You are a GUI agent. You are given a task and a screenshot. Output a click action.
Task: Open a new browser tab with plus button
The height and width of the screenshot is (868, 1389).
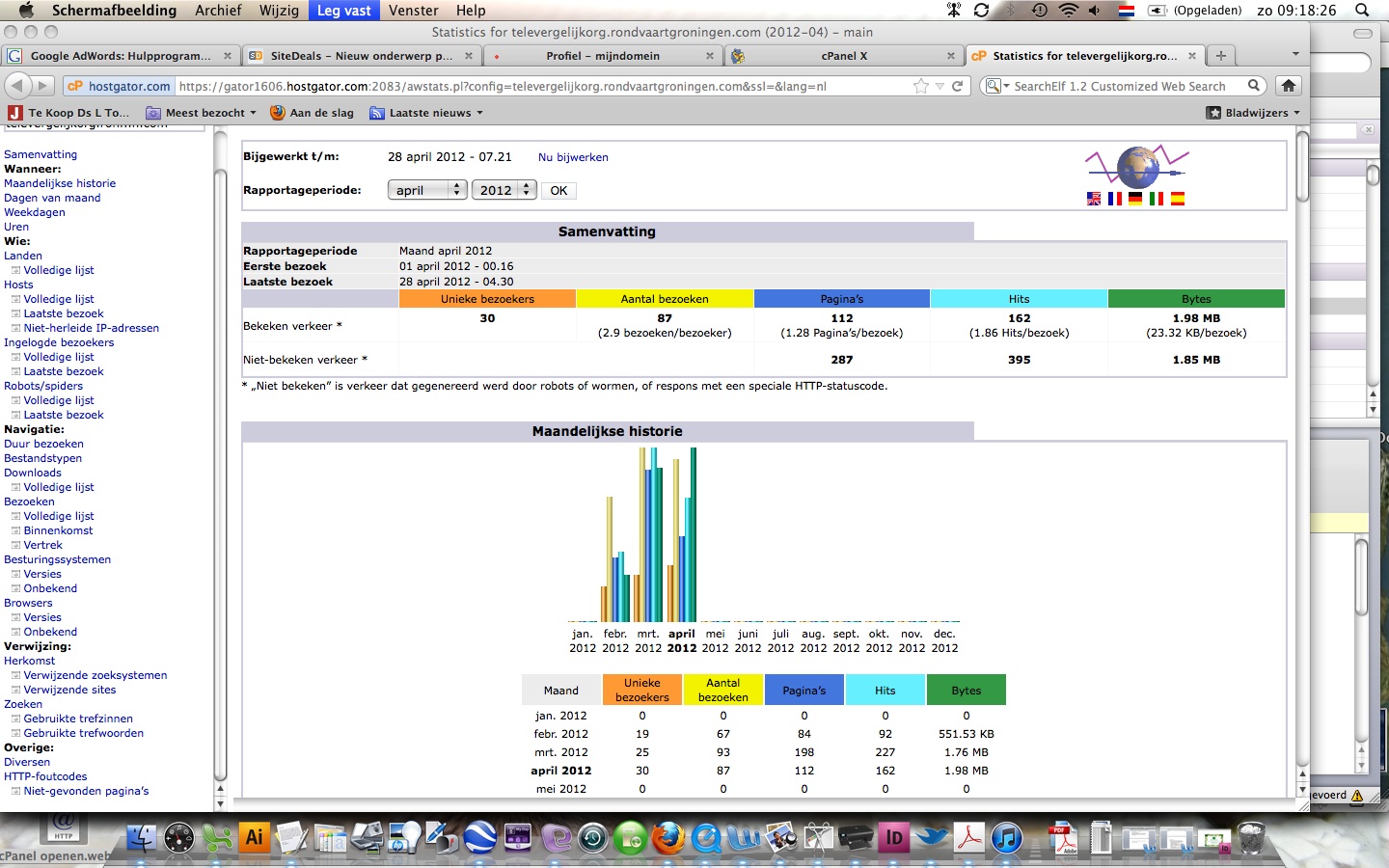[x=1221, y=56]
